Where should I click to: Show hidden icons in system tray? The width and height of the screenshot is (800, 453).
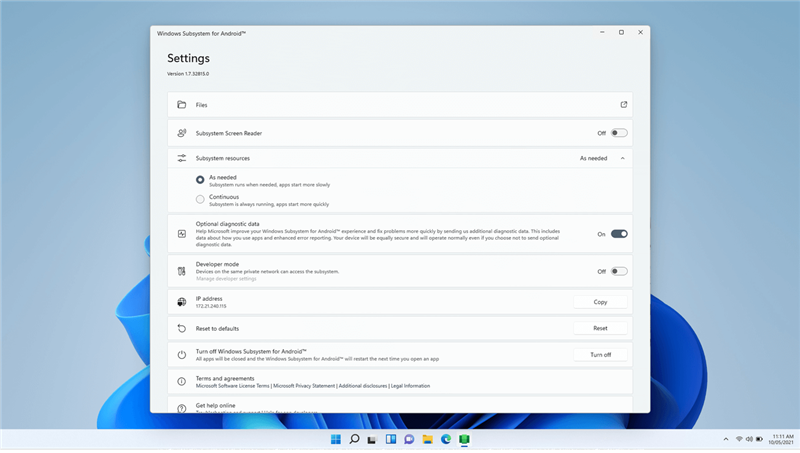coord(725,439)
